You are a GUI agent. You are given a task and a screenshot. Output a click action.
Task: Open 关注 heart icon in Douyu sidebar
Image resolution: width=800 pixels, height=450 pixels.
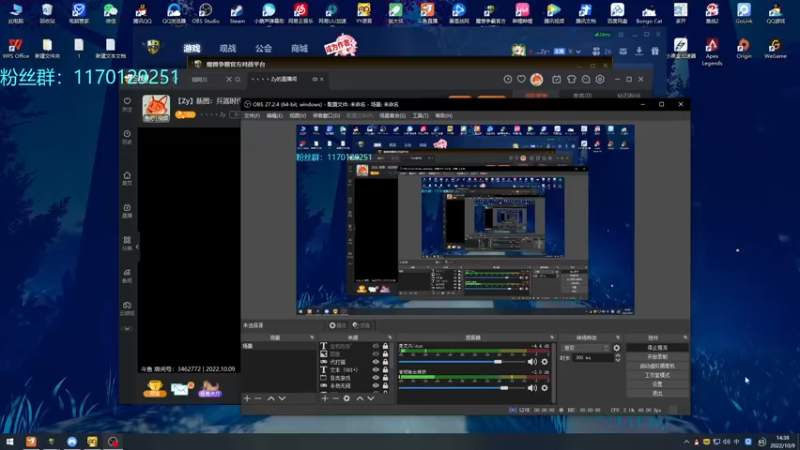[x=127, y=102]
